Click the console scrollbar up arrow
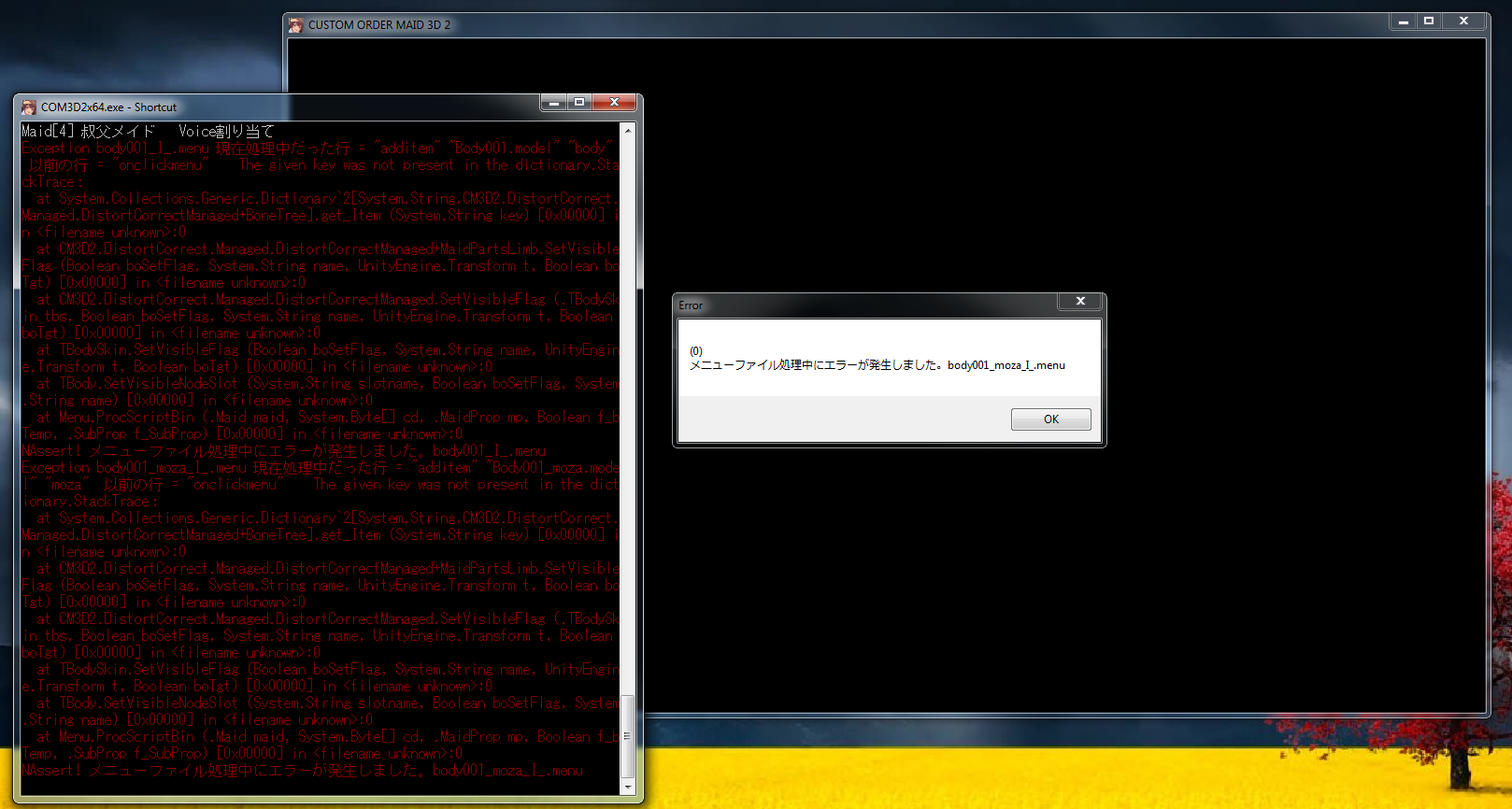 coord(628,131)
